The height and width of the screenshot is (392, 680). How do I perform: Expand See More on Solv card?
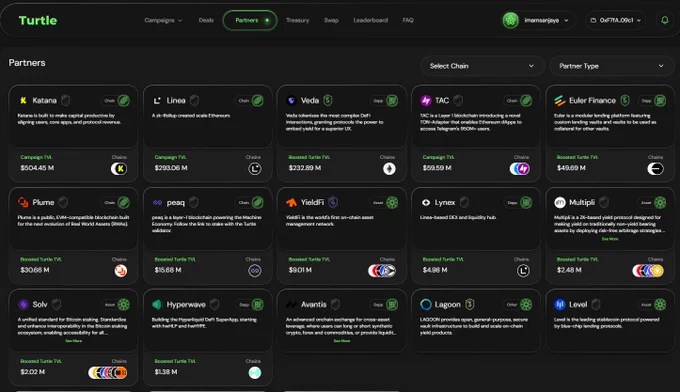click(74, 341)
